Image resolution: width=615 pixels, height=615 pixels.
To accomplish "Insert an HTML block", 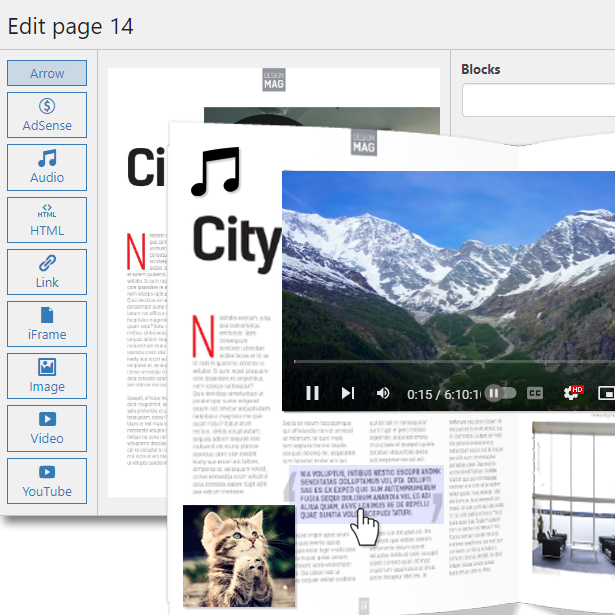I will click(47, 219).
